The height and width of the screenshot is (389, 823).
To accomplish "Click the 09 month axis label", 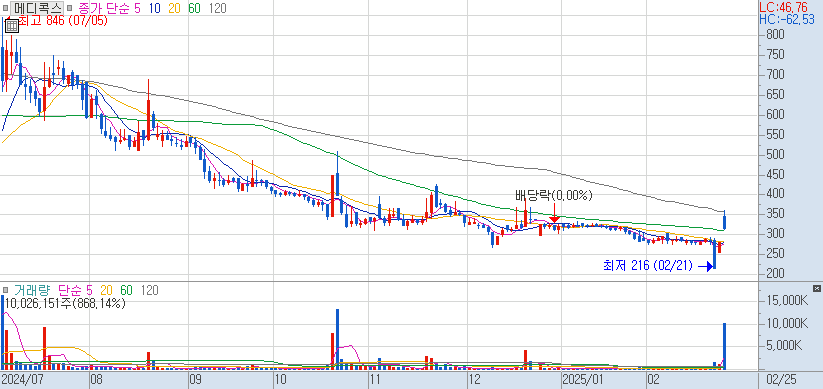I will [195, 379].
